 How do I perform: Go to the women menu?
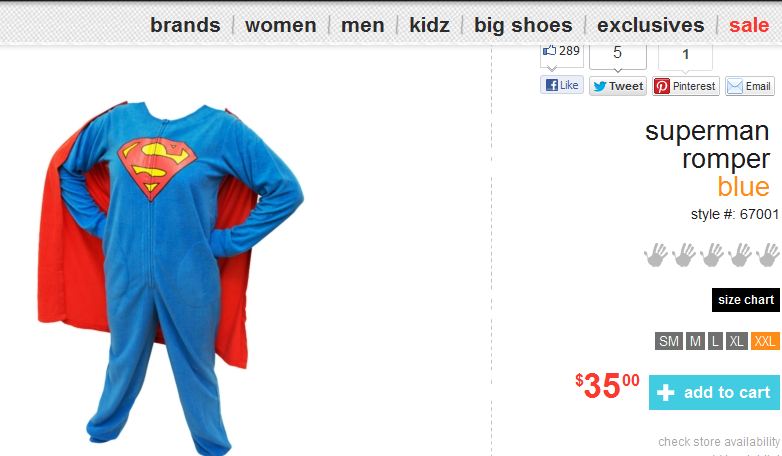coord(281,25)
